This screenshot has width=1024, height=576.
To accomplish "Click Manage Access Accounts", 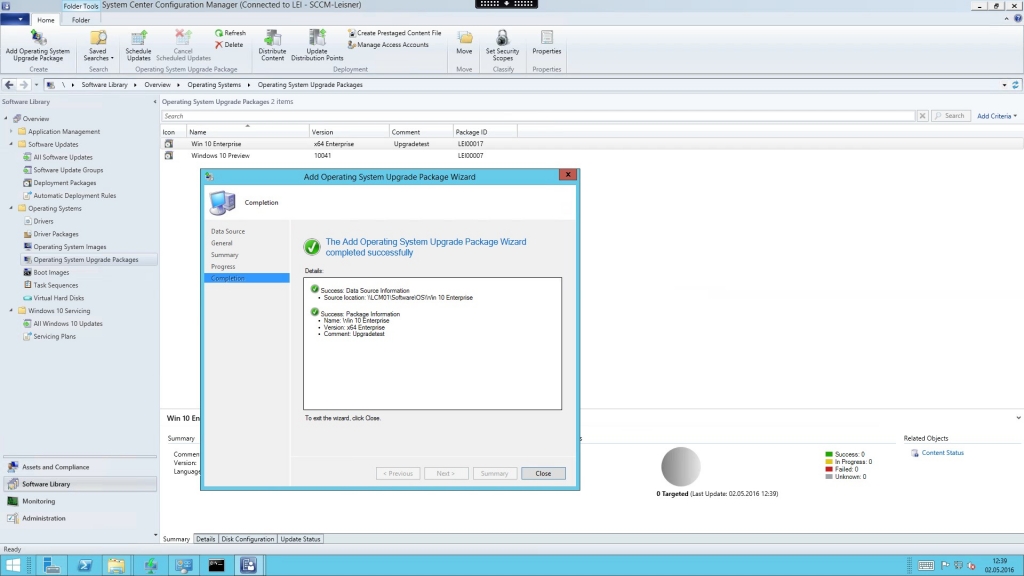I will coord(388,44).
